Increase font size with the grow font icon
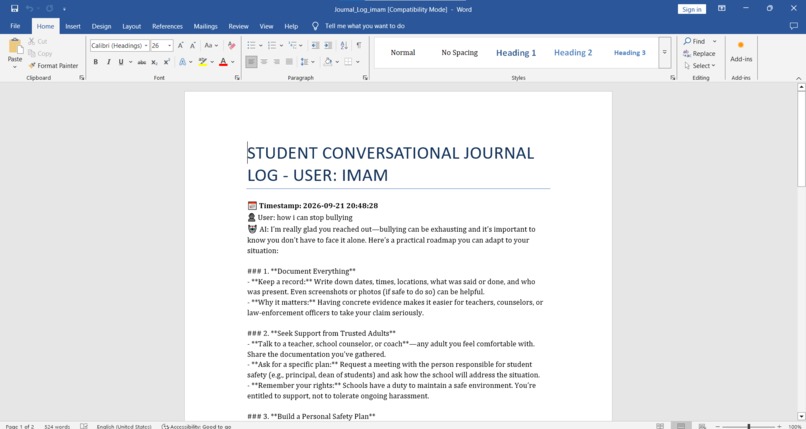The width and height of the screenshot is (806, 429). (x=181, y=46)
